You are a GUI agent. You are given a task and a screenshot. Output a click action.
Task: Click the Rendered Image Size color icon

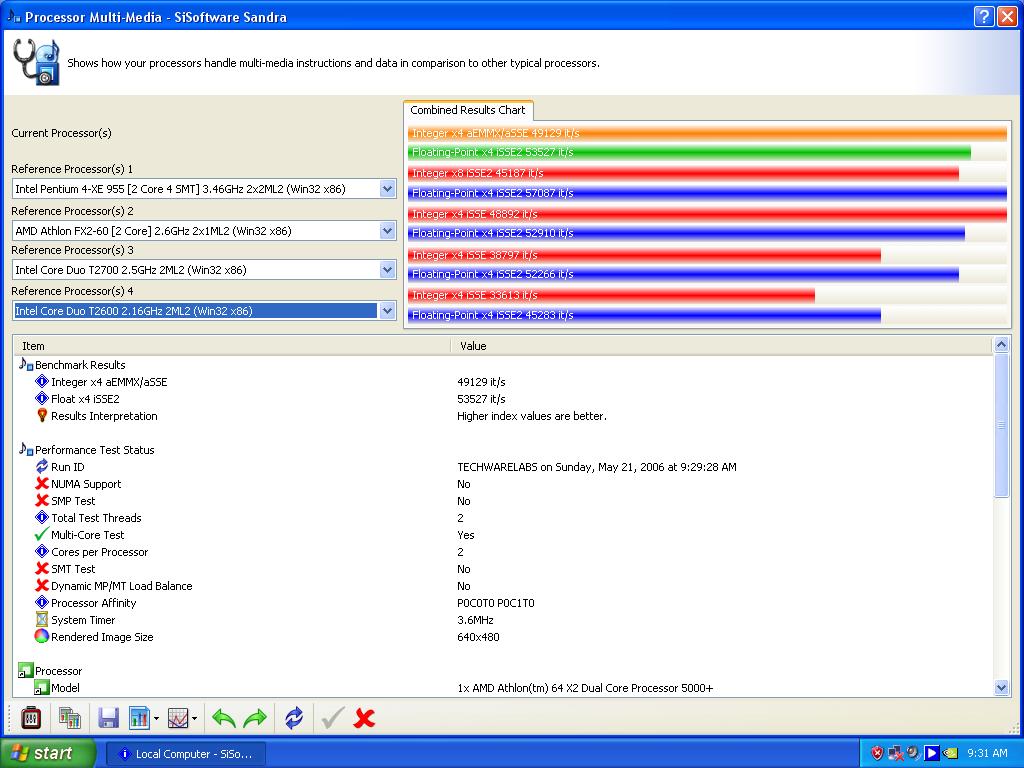pyautogui.click(x=42, y=636)
